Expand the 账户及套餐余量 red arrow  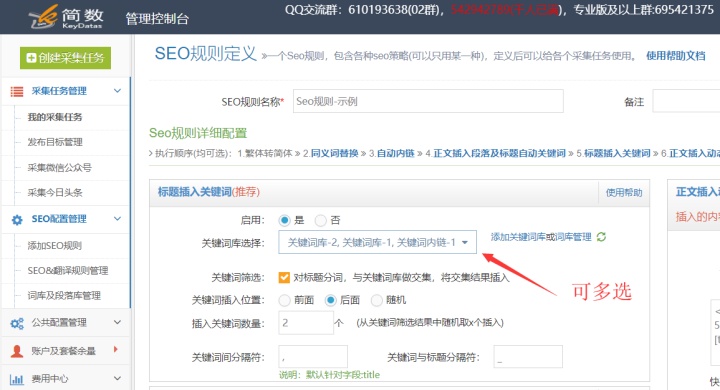pos(116,350)
